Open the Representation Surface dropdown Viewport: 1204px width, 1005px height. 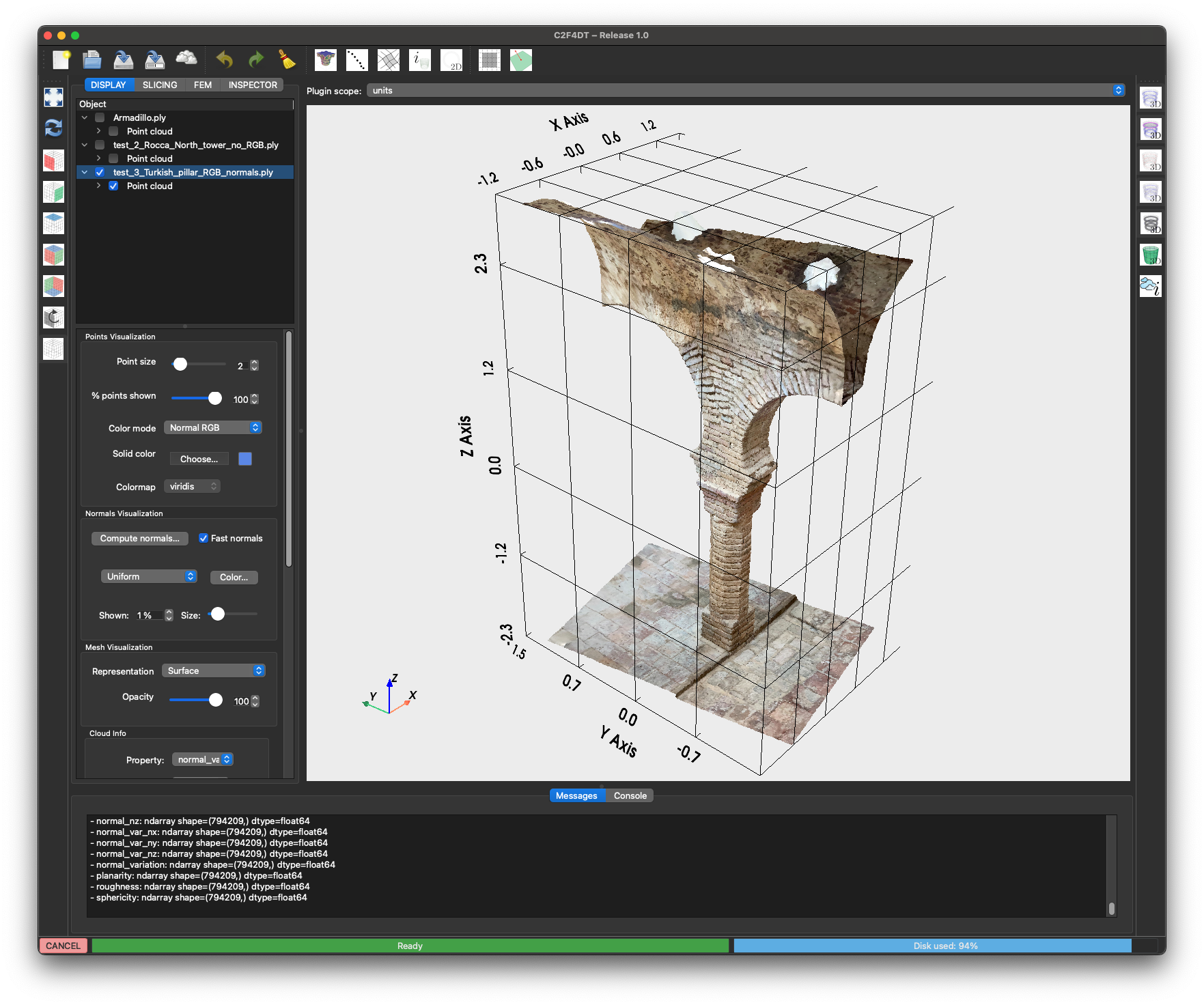[213, 670]
